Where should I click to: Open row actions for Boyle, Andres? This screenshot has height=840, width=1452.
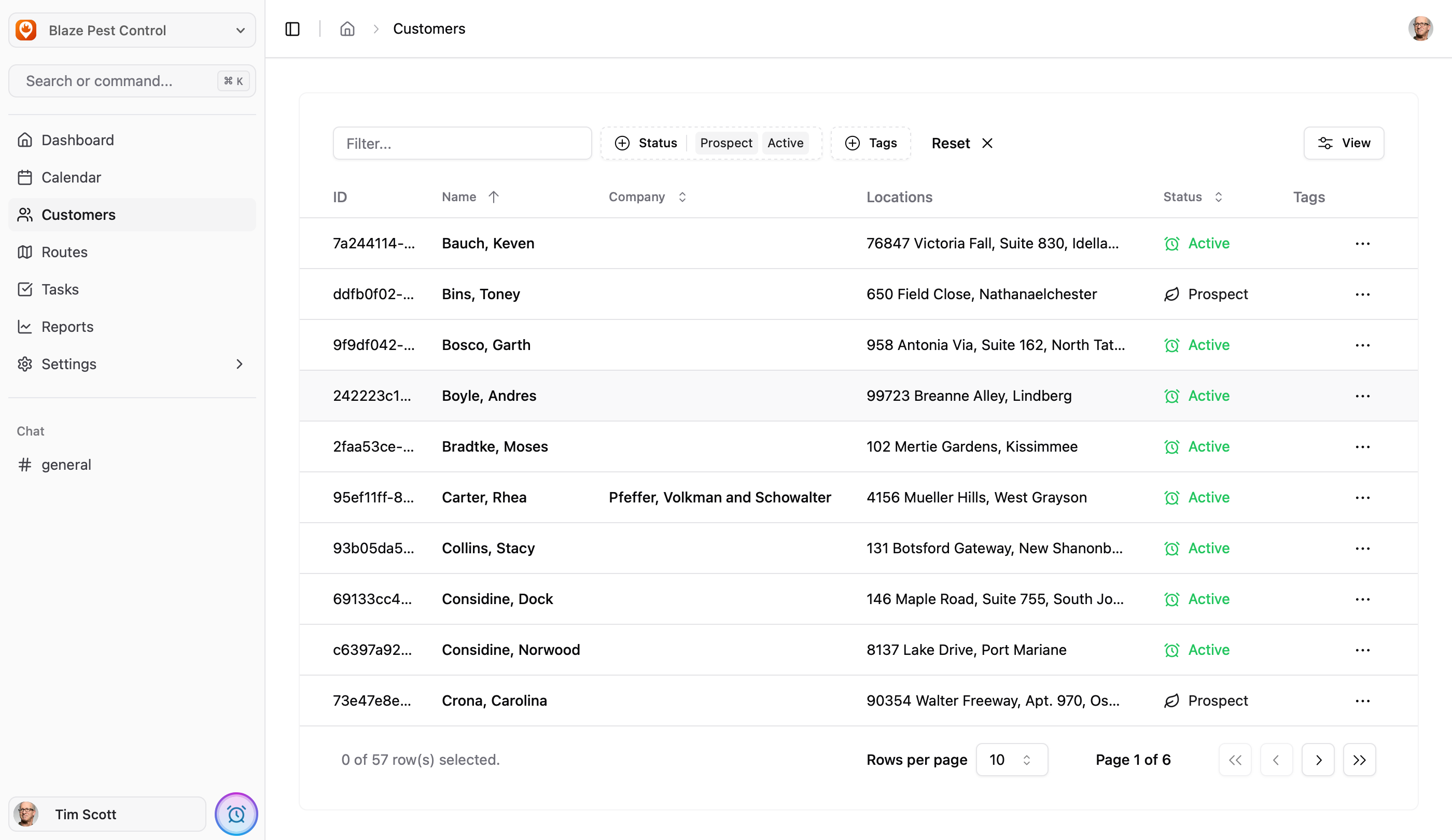pos(1362,396)
